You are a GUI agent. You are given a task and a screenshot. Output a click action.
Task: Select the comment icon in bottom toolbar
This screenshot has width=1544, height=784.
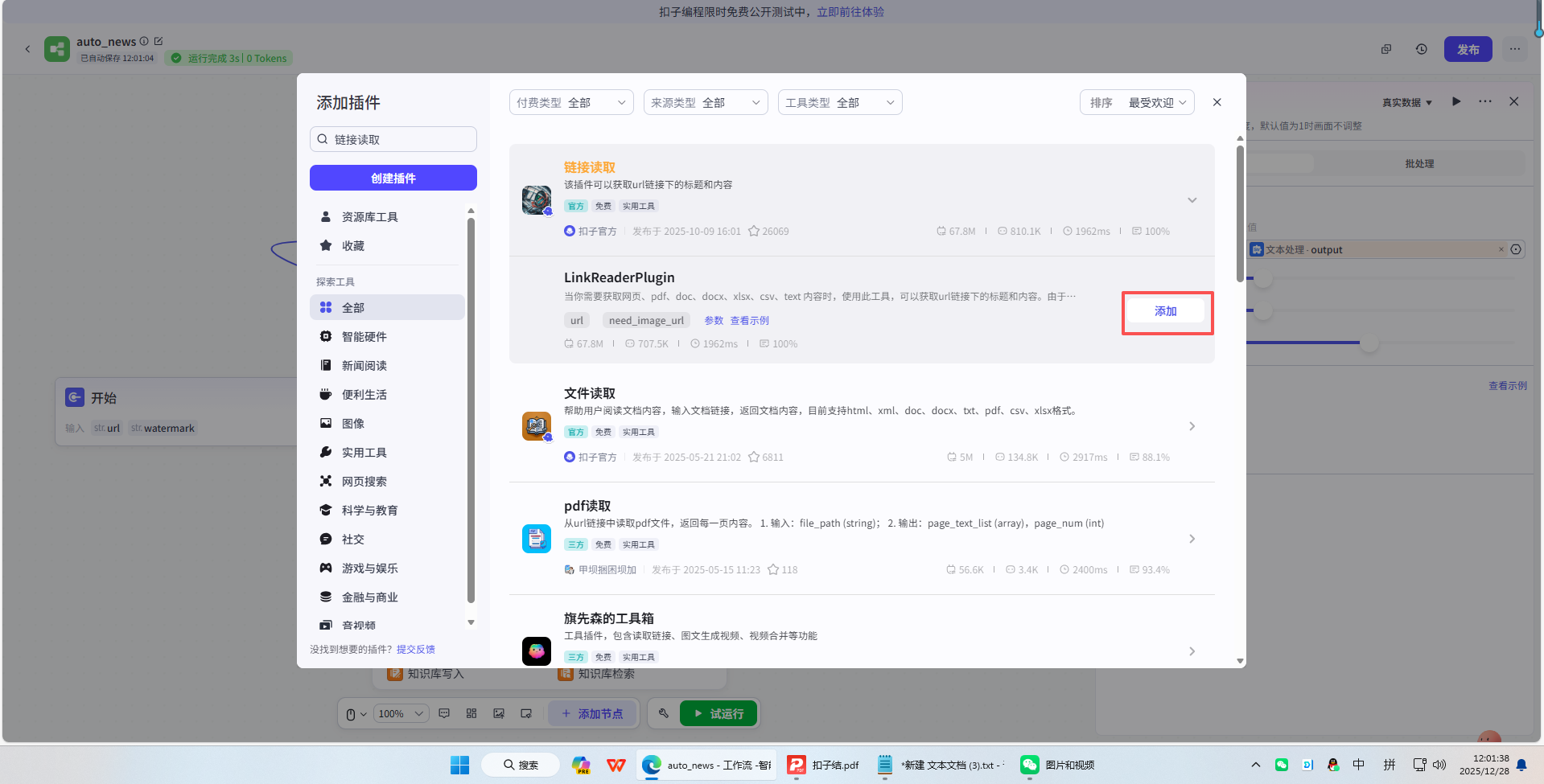444,713
